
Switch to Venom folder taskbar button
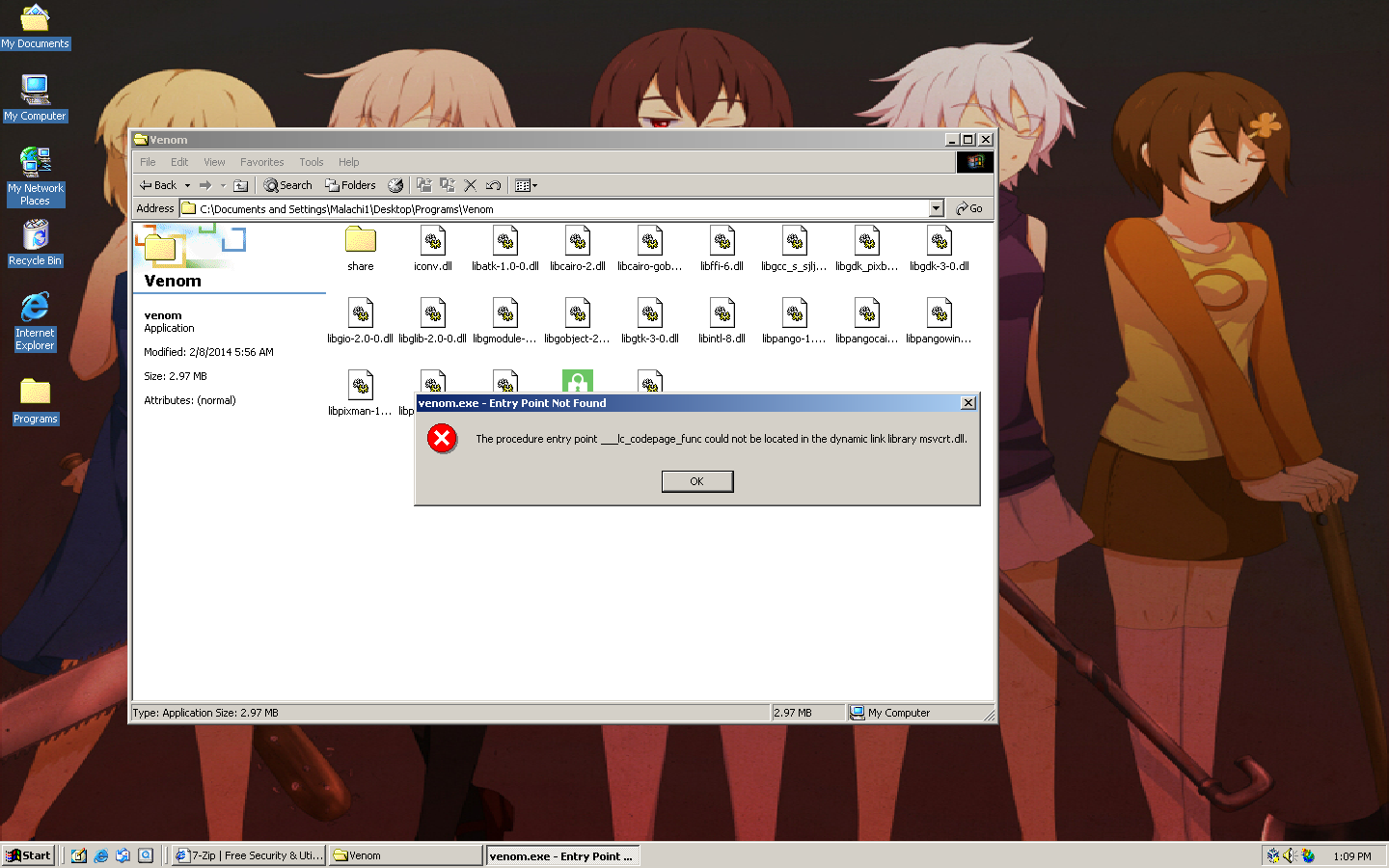(405, 855)
